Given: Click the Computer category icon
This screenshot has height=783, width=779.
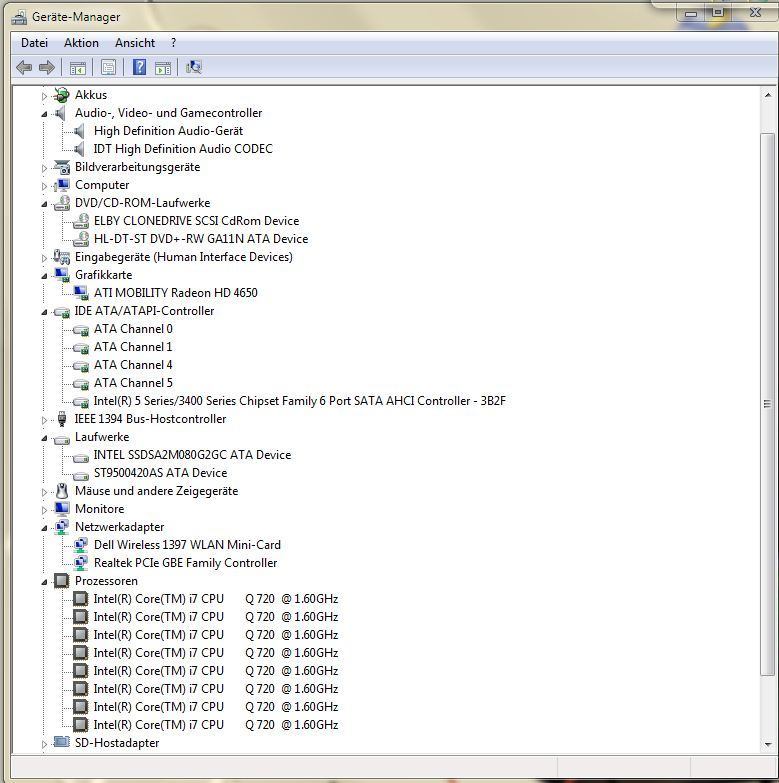Looking at the screenshot, I should [62, 185].
